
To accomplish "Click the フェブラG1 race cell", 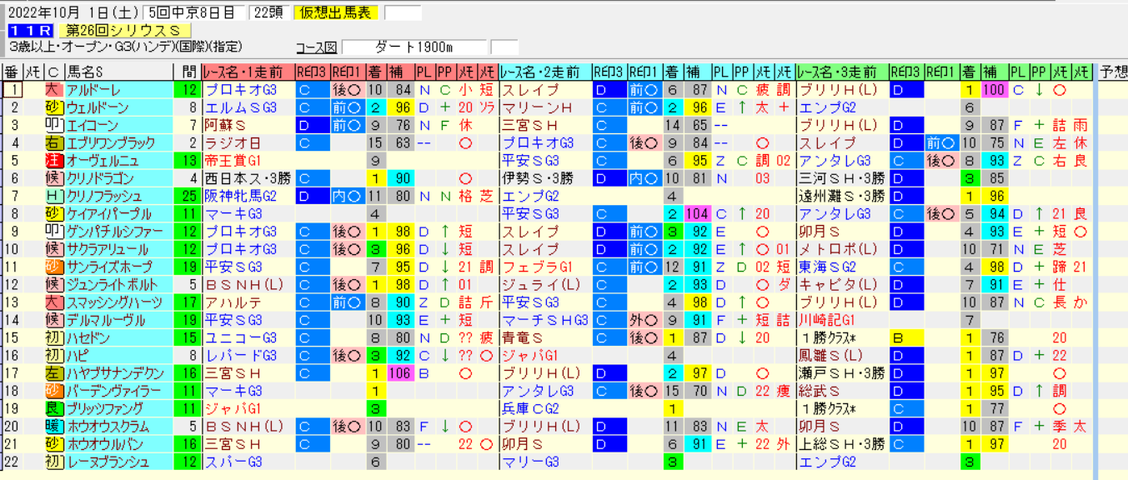I will pos(545,267).
